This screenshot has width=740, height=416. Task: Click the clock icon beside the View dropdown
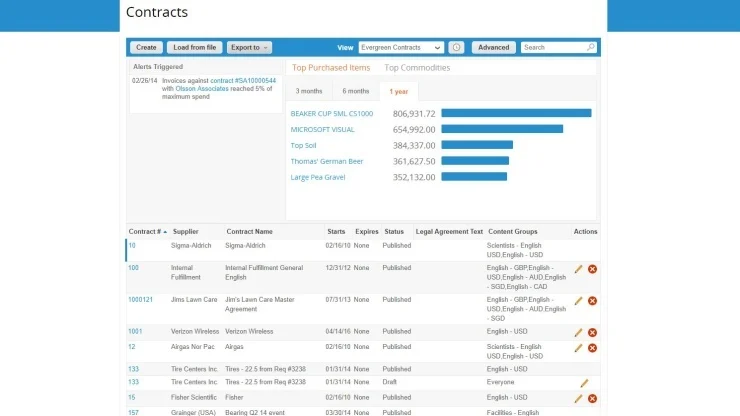click(456, 47)
